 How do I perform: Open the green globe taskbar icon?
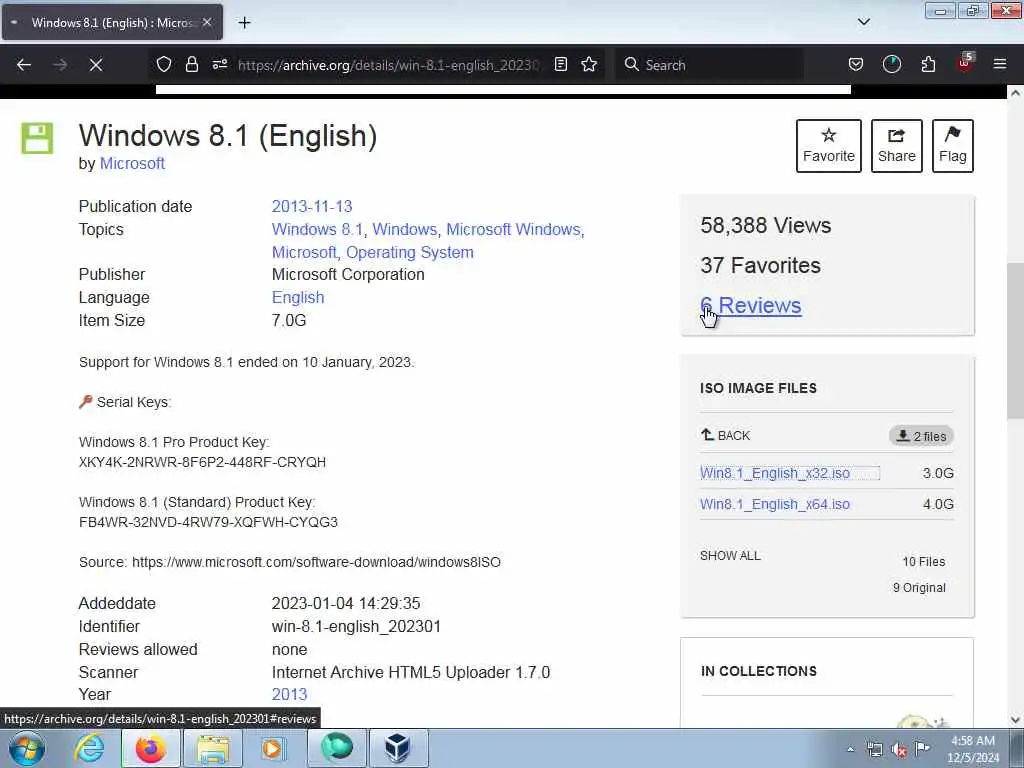(x=336, y=748)
